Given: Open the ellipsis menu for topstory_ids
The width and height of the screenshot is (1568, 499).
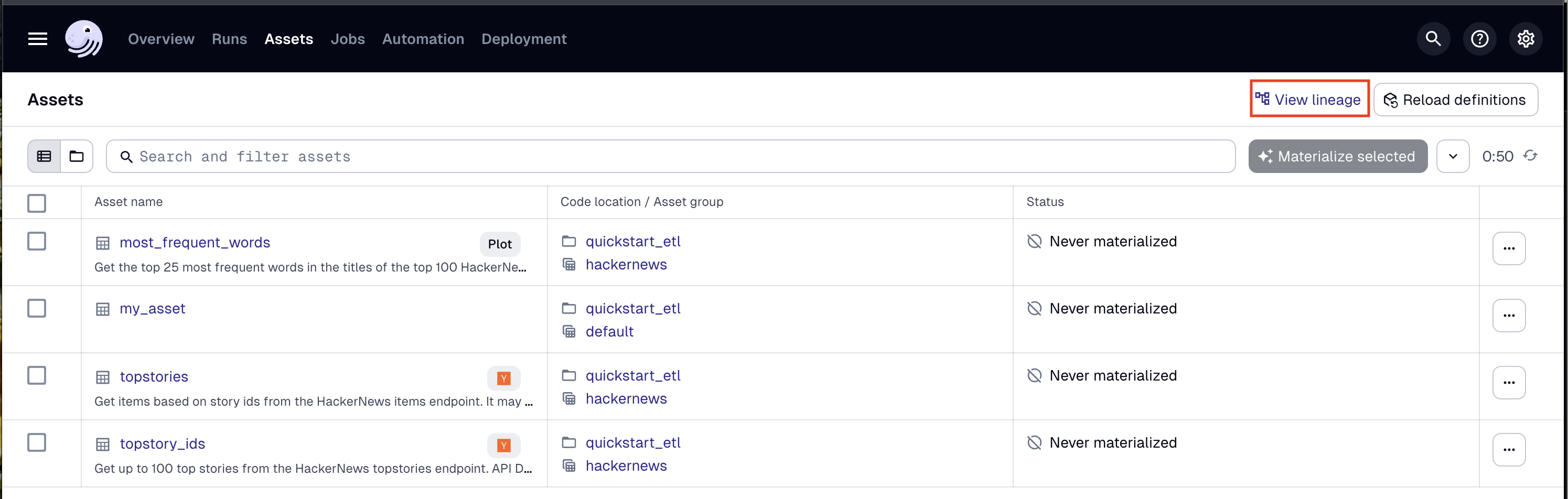Looking at the screenshot, I should tap(1510, 449).
